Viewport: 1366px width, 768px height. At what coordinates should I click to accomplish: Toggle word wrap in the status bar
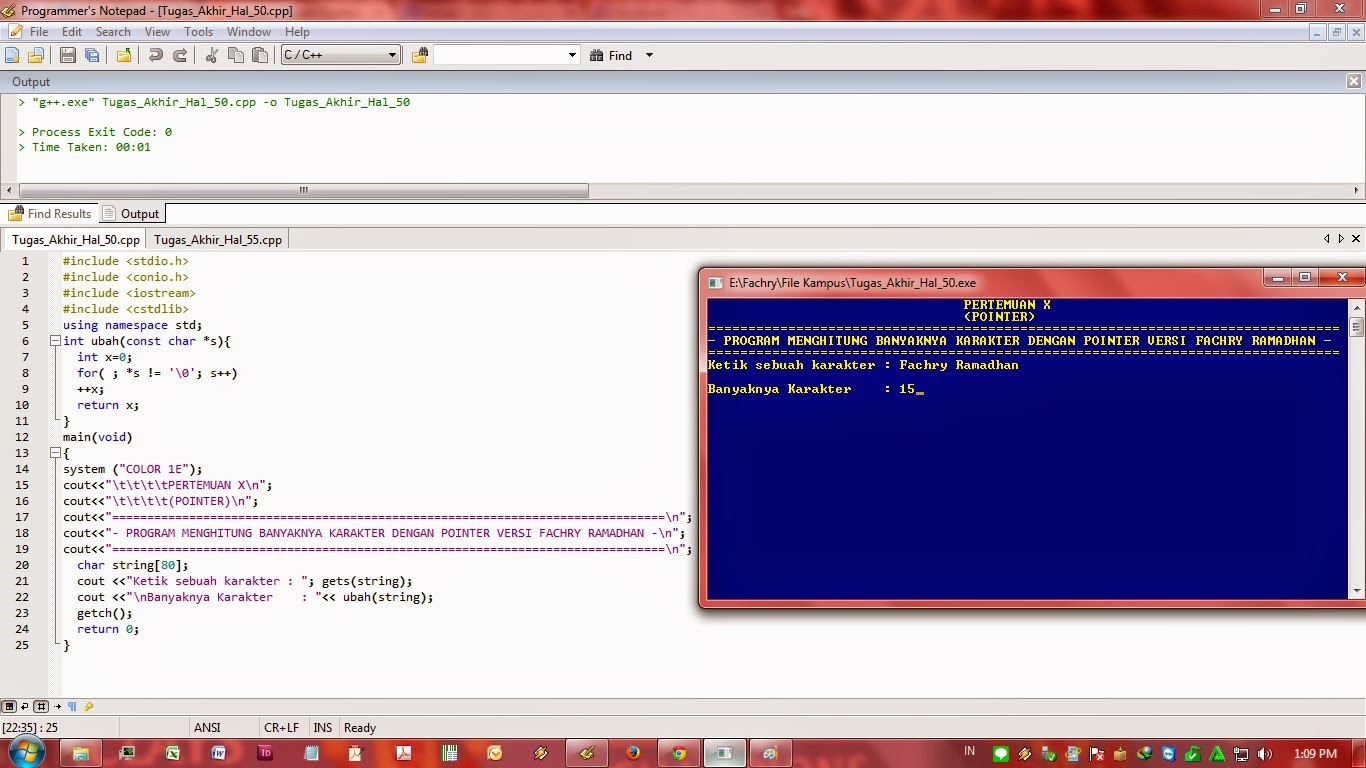click(x=24, y=706)
